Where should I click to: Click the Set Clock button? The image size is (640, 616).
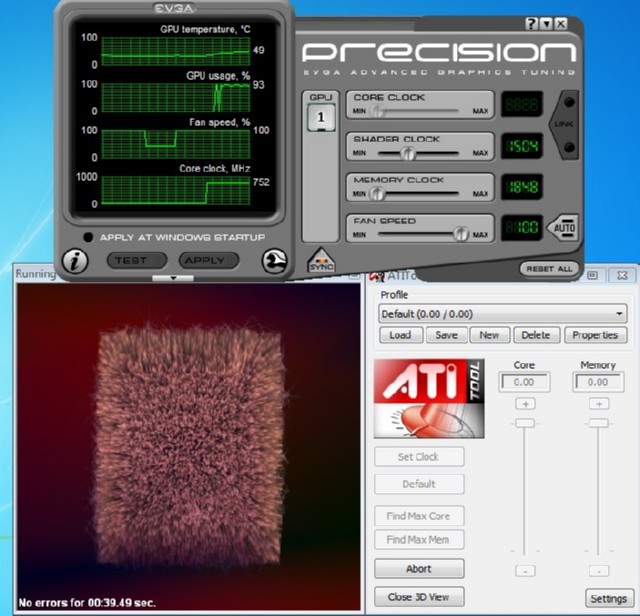pos(419,456)
